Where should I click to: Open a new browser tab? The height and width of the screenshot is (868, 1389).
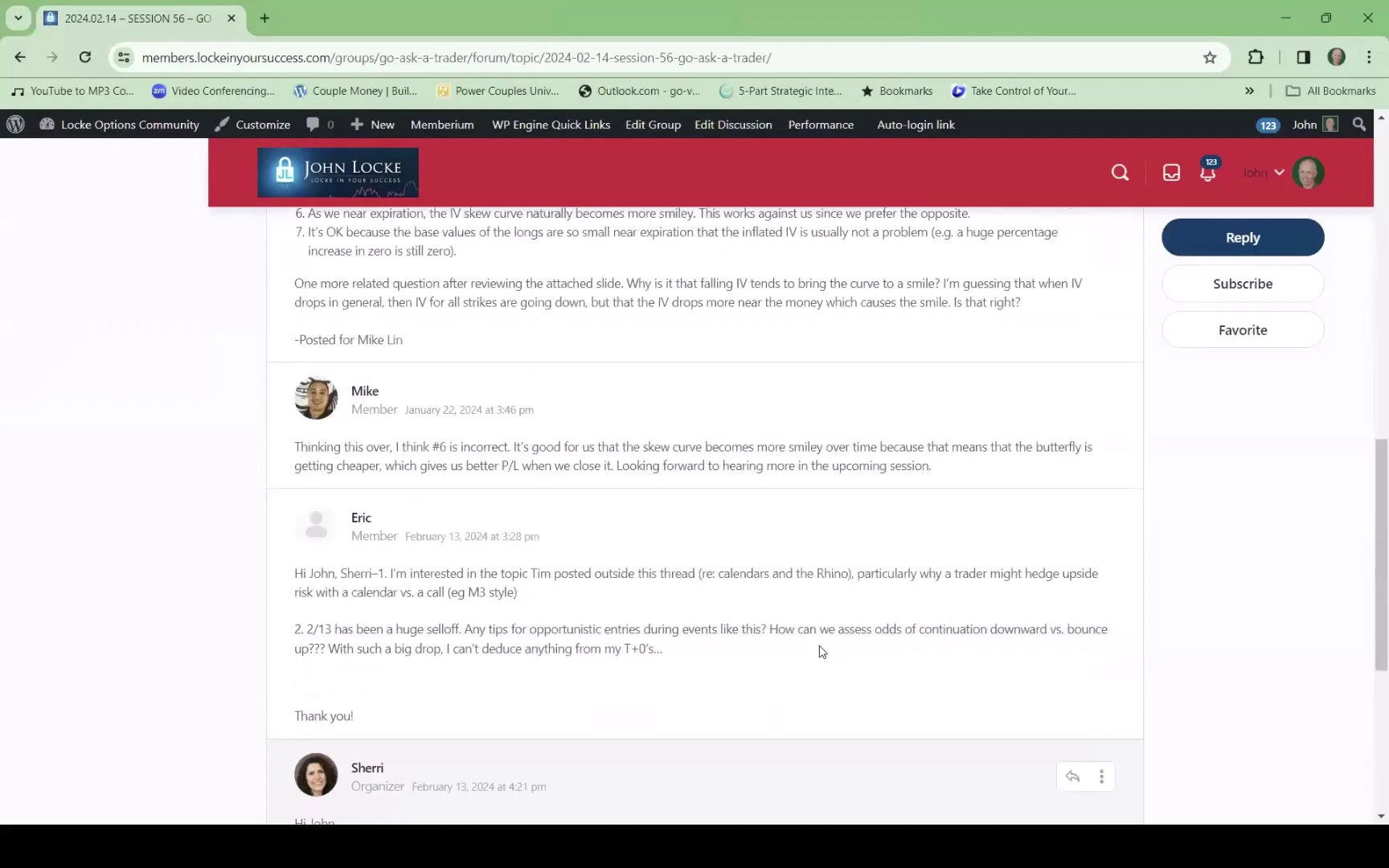coord(264,18)
